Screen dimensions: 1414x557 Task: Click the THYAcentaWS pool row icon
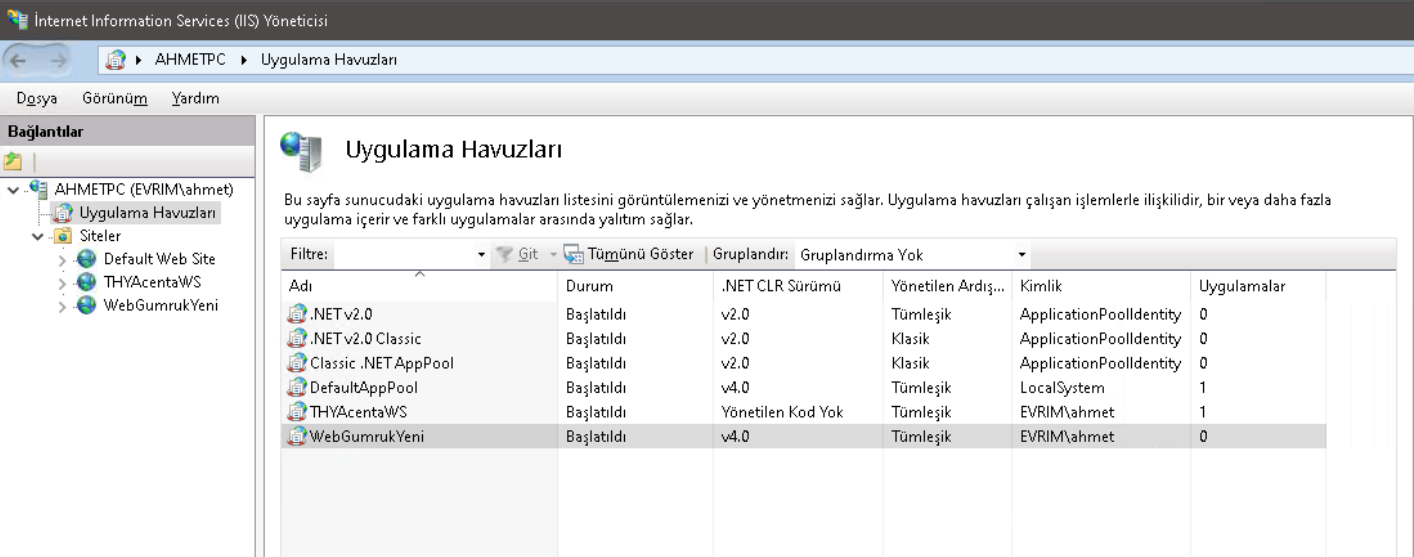(x=297, y=411)
